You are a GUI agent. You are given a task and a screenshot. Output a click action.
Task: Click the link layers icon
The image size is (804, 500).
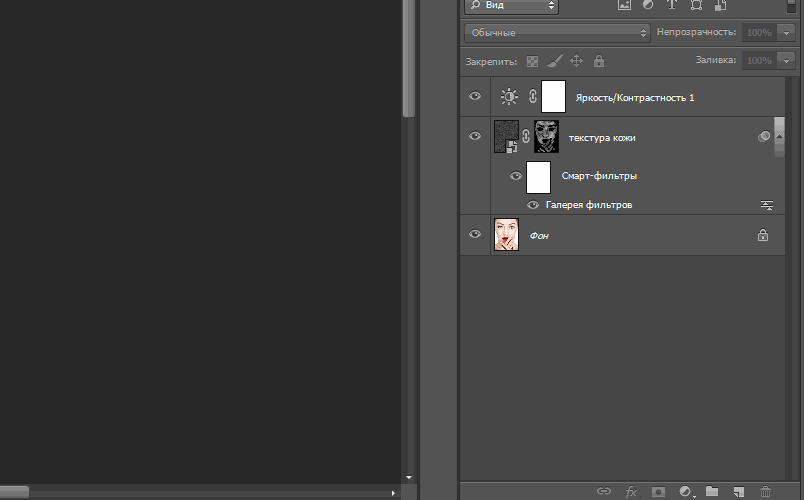tap(603, 492)
